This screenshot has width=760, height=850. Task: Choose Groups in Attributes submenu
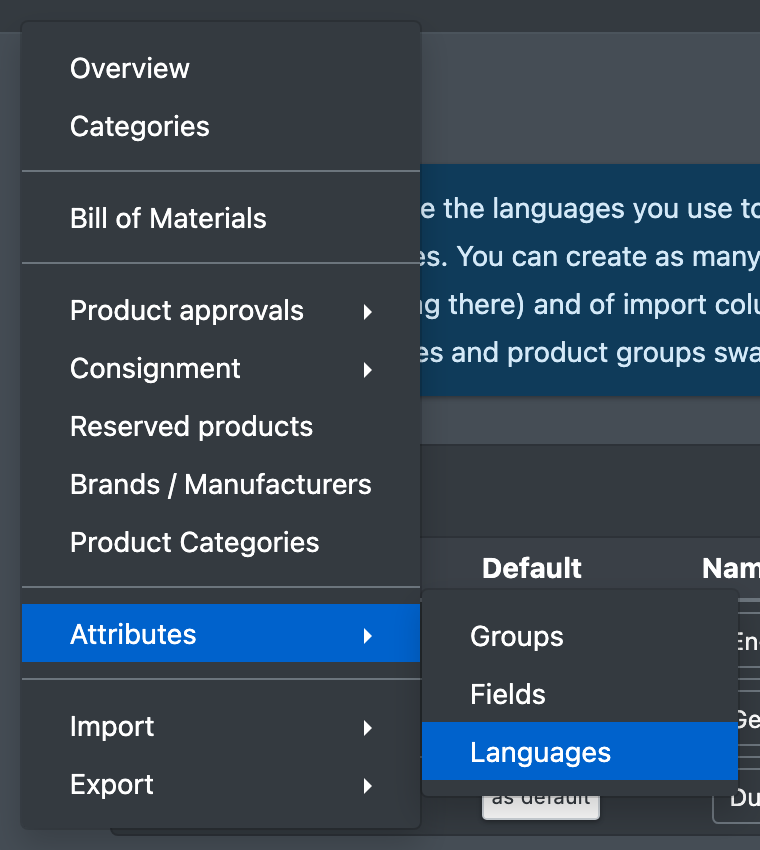(x=579, y=636)
